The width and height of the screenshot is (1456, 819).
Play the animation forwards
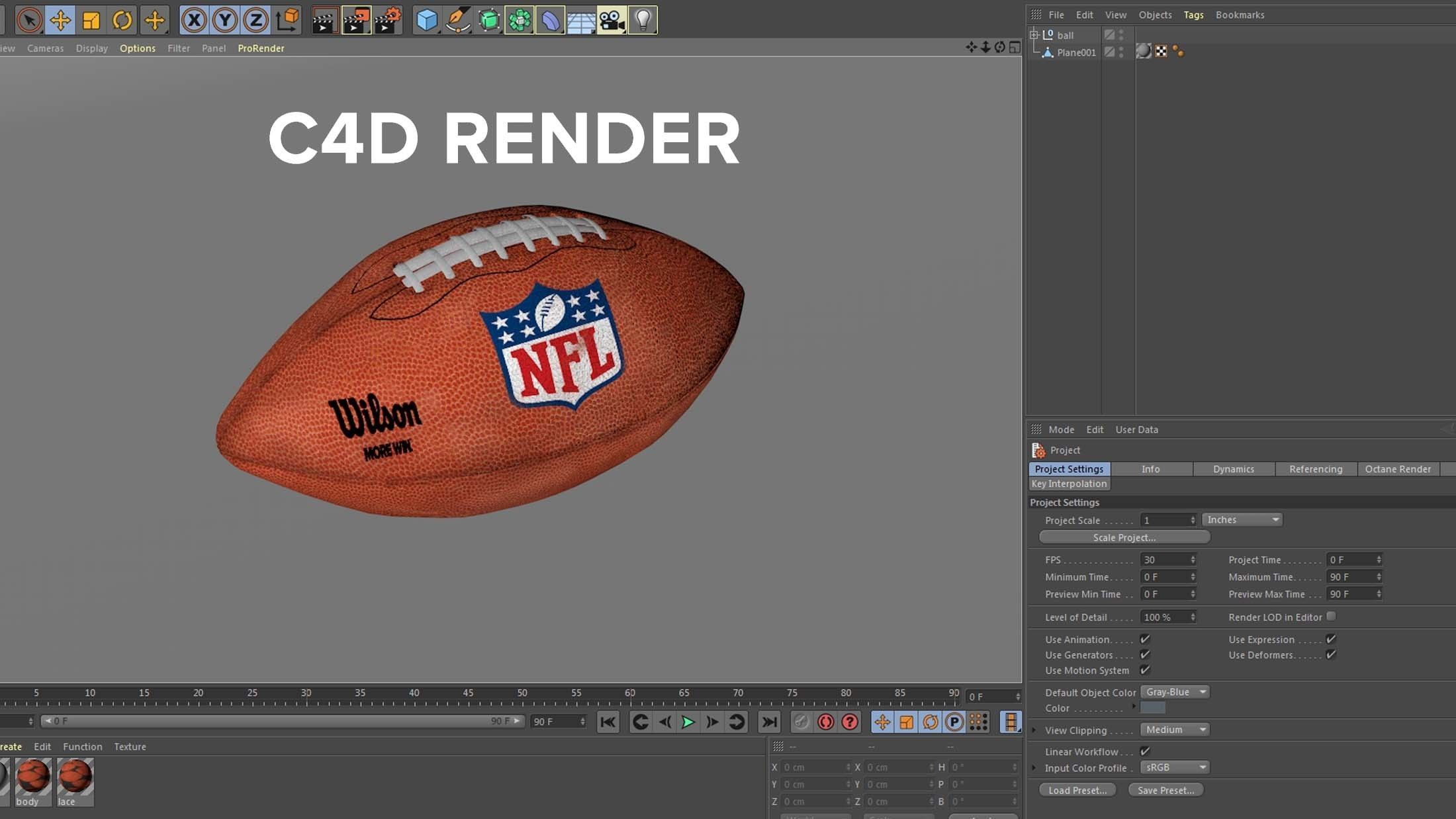688,722
